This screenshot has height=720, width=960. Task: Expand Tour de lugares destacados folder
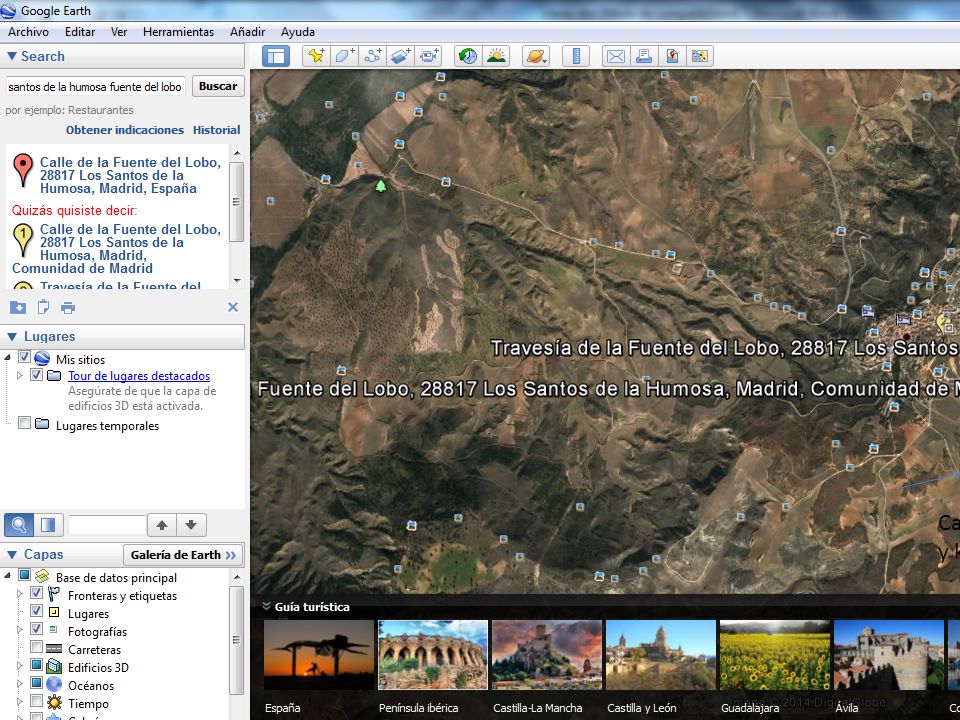tap(20, 375)
